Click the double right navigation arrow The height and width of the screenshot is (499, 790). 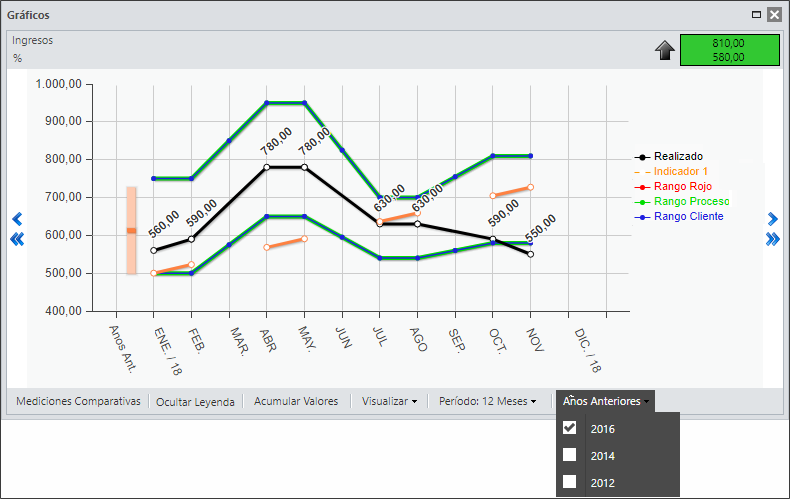click(x=772, y=239)
